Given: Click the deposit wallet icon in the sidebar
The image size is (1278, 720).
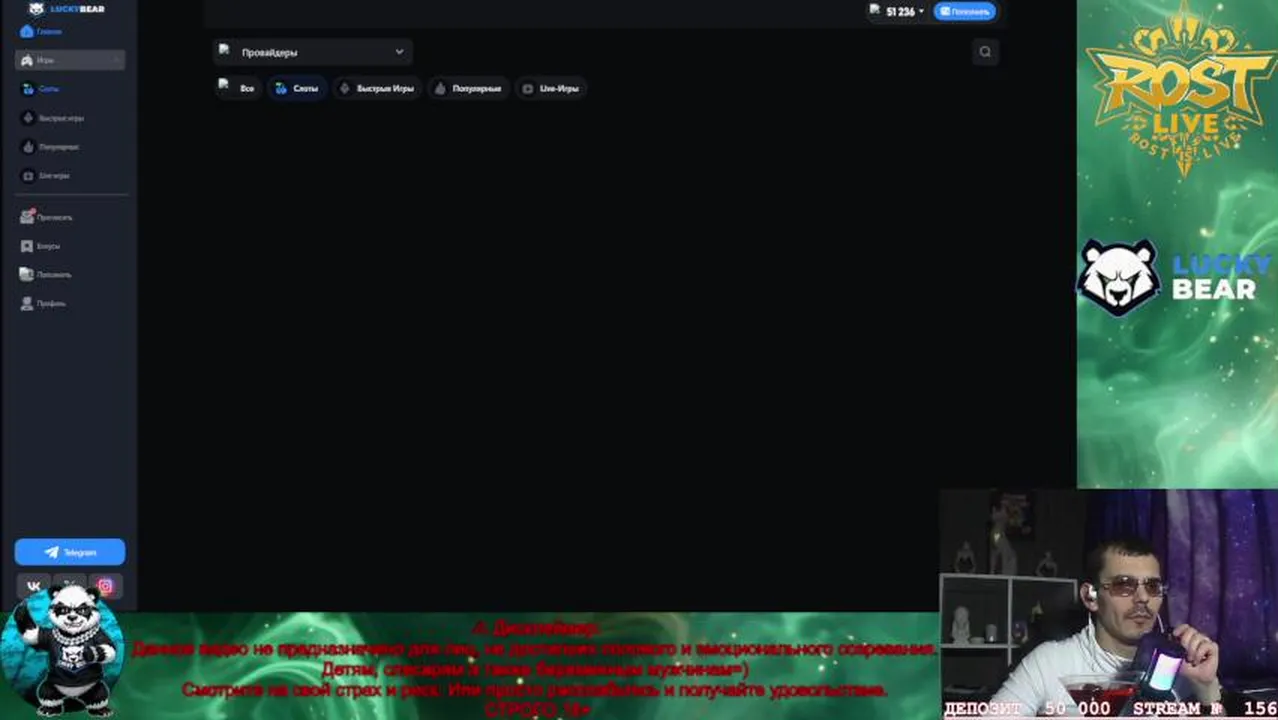Looking at the screenshot, I should pyautogui.click(x=28, y=274).
